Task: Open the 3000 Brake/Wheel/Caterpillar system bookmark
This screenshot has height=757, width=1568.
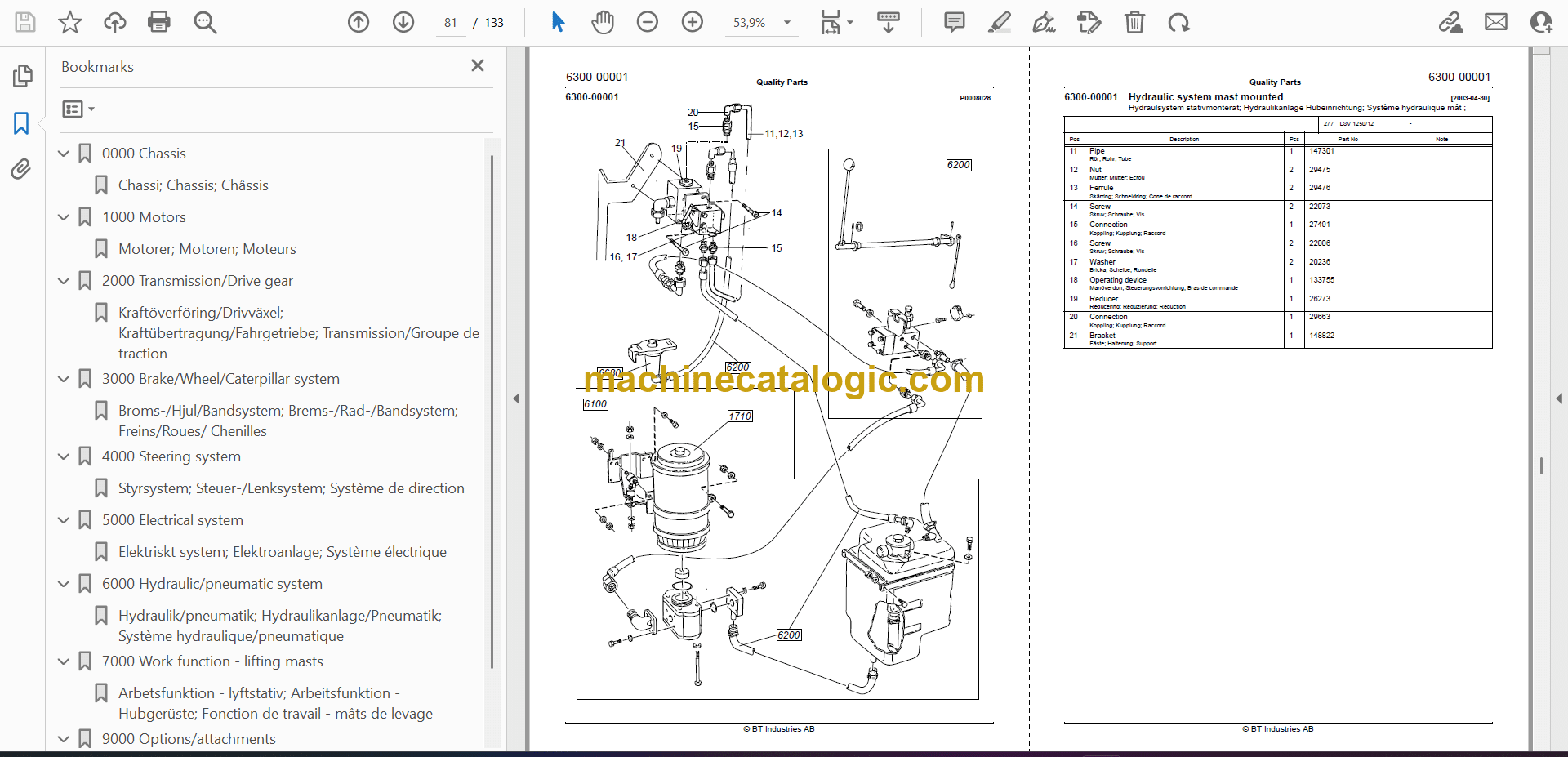Action: pyautogui.click(x=220, y=379)
